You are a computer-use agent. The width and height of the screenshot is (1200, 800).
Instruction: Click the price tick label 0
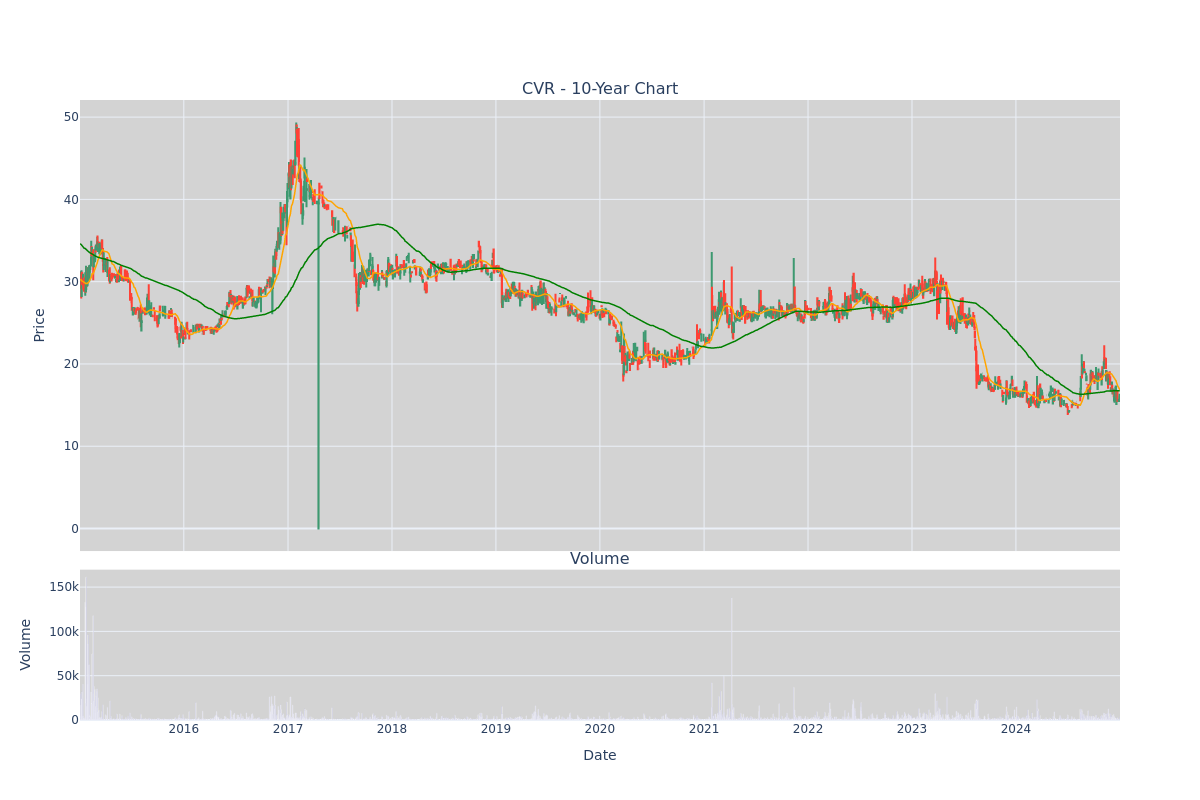click(74, 528)
